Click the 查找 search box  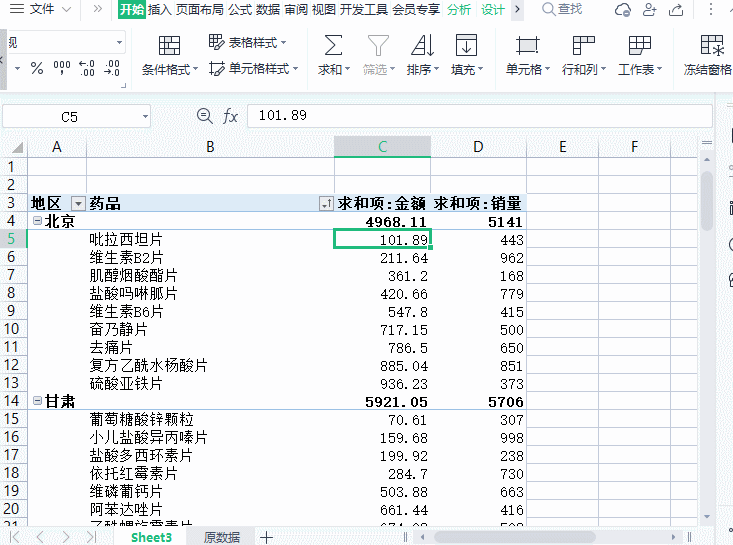(x=569, y=10)
